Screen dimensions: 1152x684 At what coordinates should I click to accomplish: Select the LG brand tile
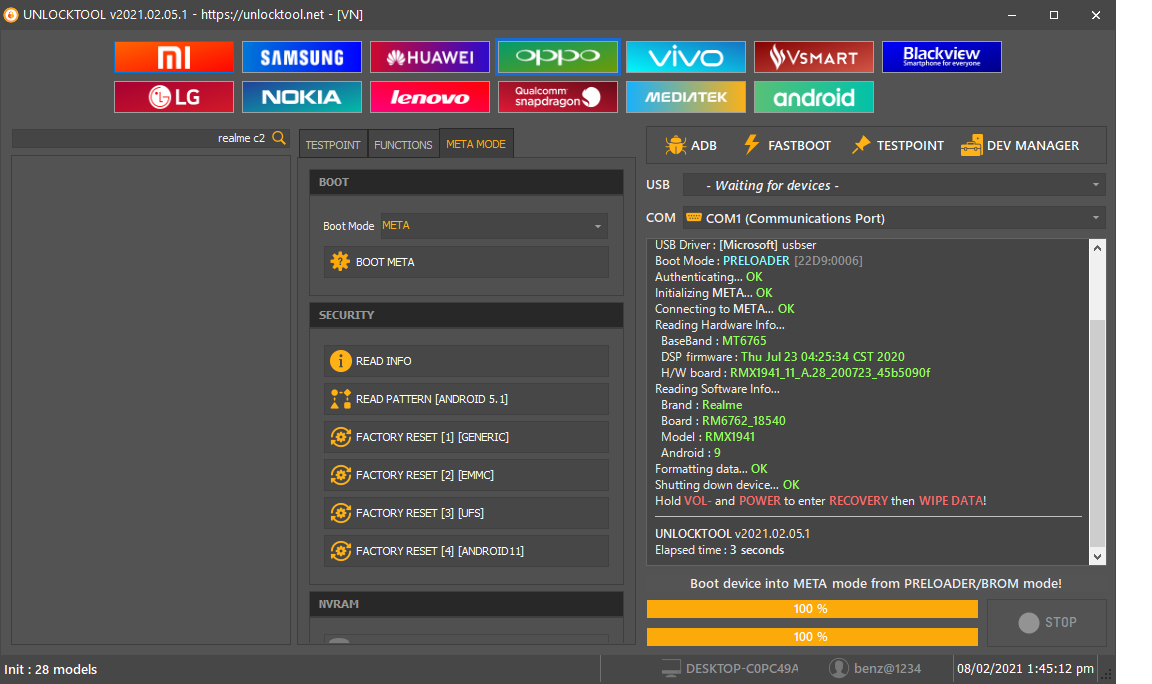click(174, 97)
